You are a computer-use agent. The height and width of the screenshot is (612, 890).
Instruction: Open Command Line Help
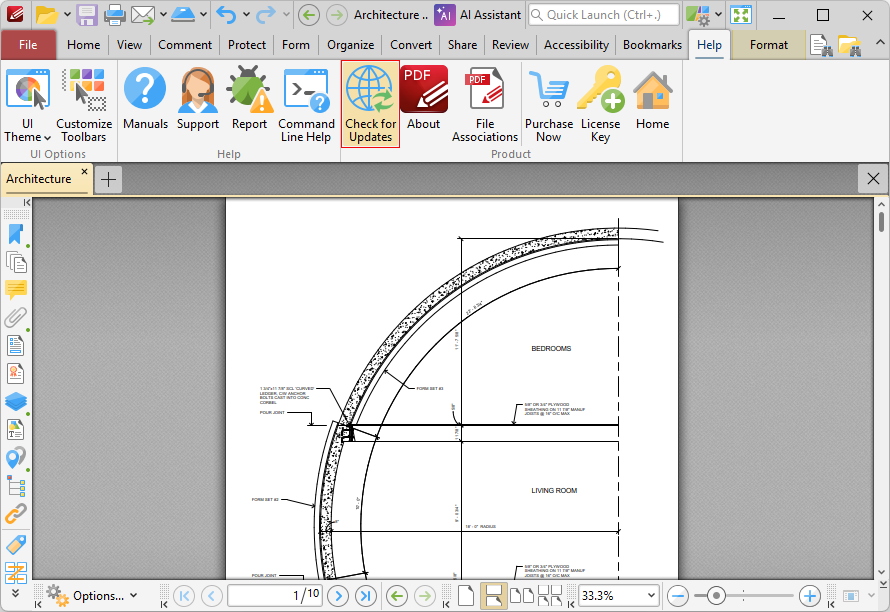[x=306, y=105]
